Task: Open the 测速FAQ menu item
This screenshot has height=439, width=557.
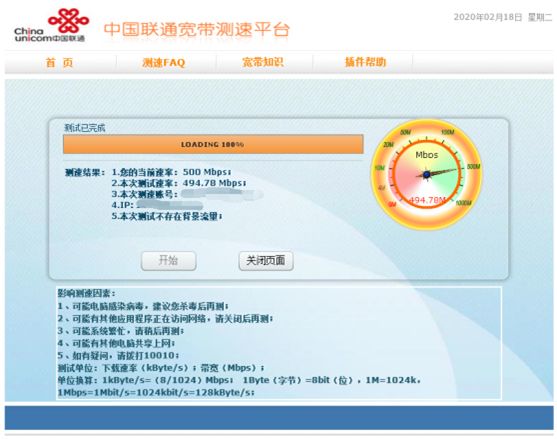Action: coord(164,63)
